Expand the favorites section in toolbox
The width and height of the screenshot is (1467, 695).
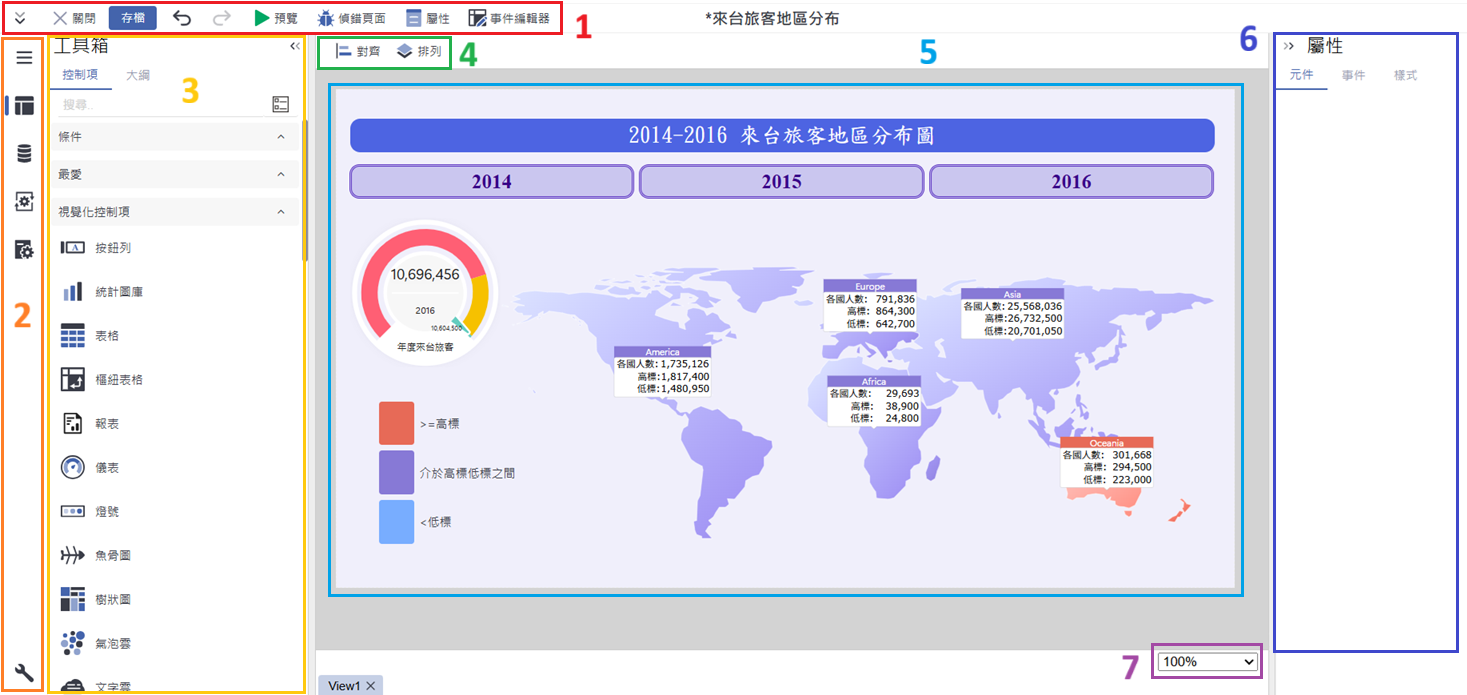point(280,174)
